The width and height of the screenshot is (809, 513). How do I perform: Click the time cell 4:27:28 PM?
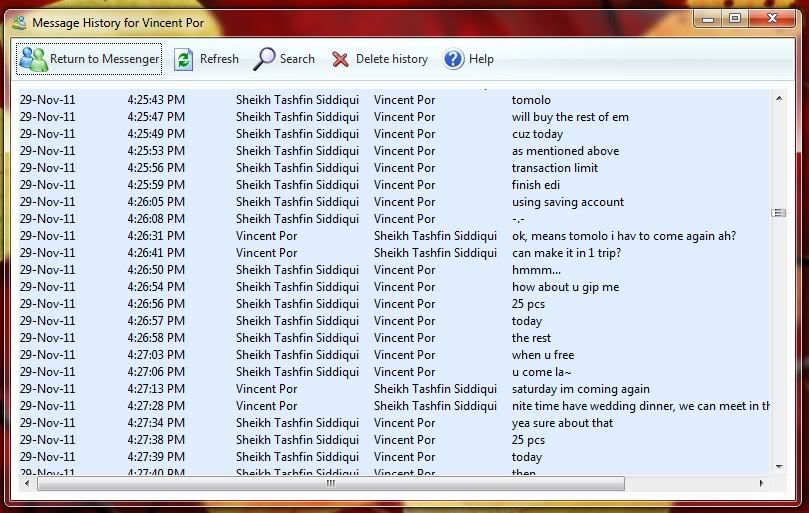[x=156, y=406]
